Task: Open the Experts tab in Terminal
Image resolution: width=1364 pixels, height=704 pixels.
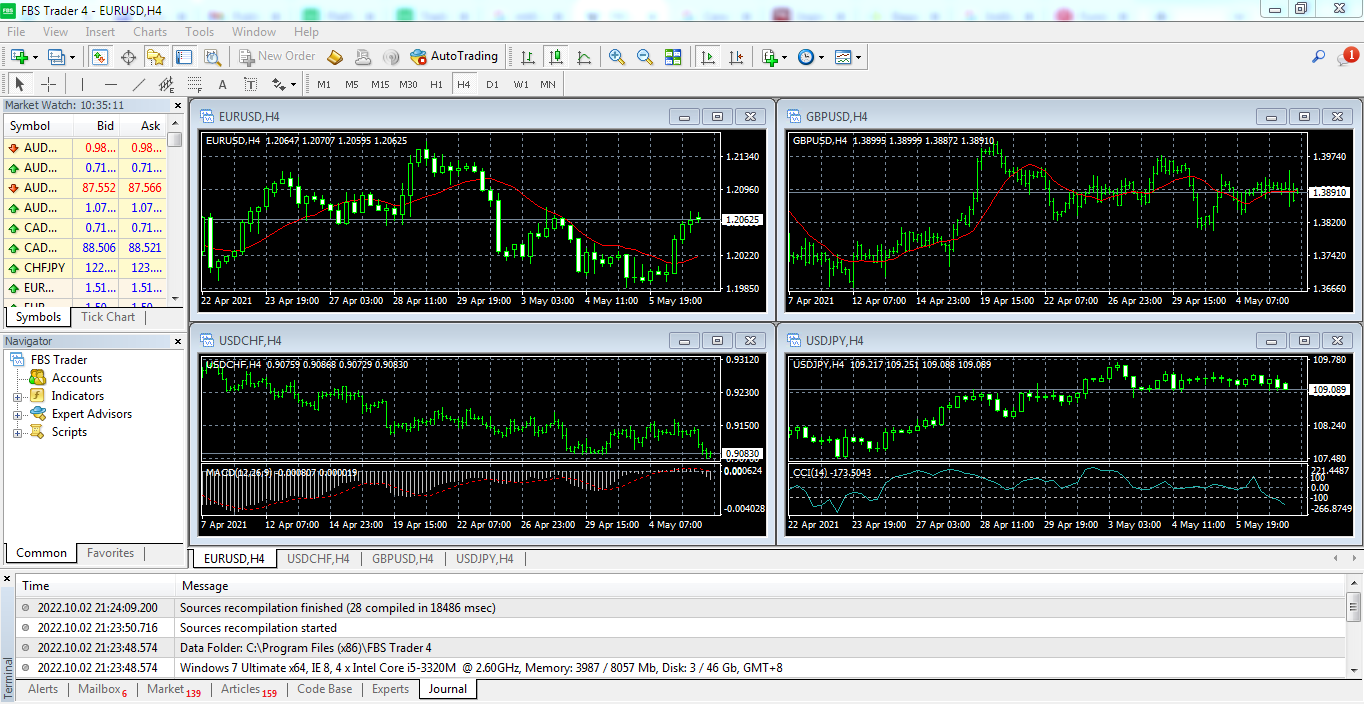Action: coord(390,689)
